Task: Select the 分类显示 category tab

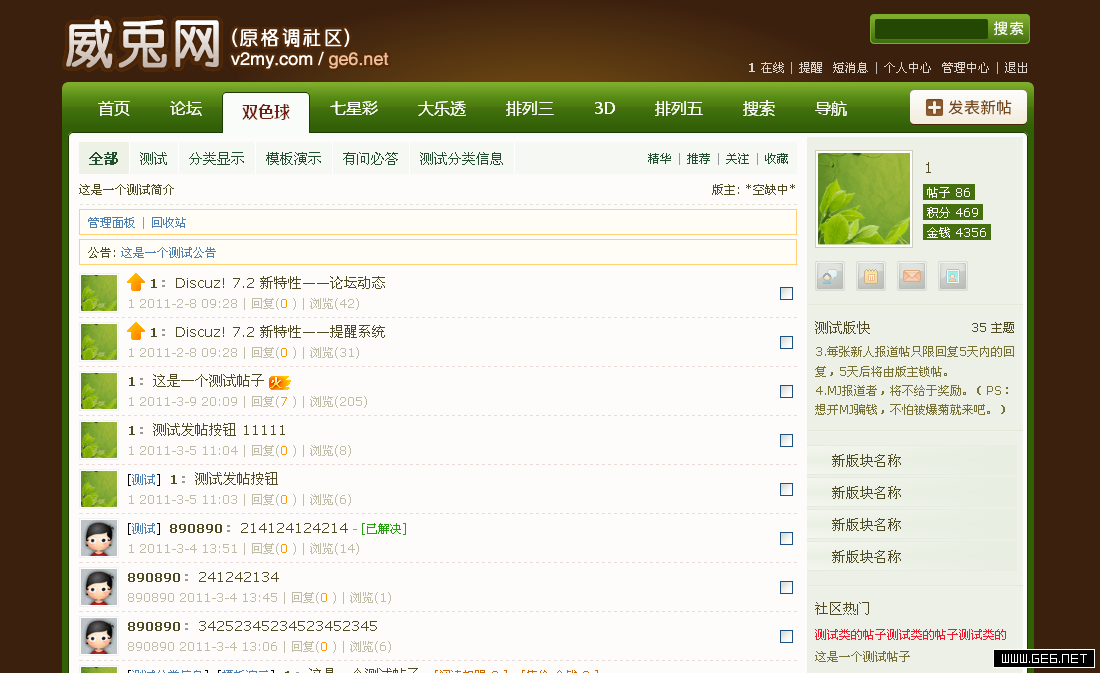Action: click(x=217, y=159)
